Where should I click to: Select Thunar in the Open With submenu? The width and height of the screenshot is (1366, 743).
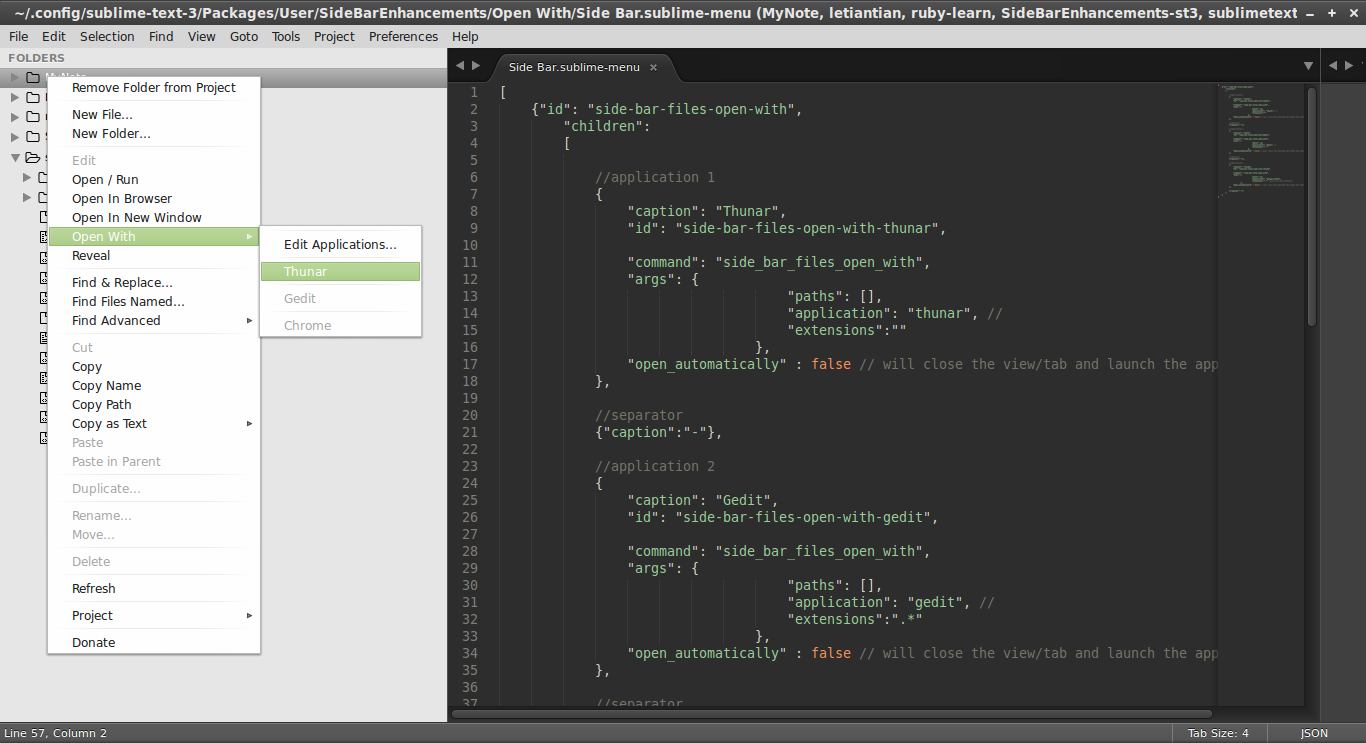coord(340,272)
